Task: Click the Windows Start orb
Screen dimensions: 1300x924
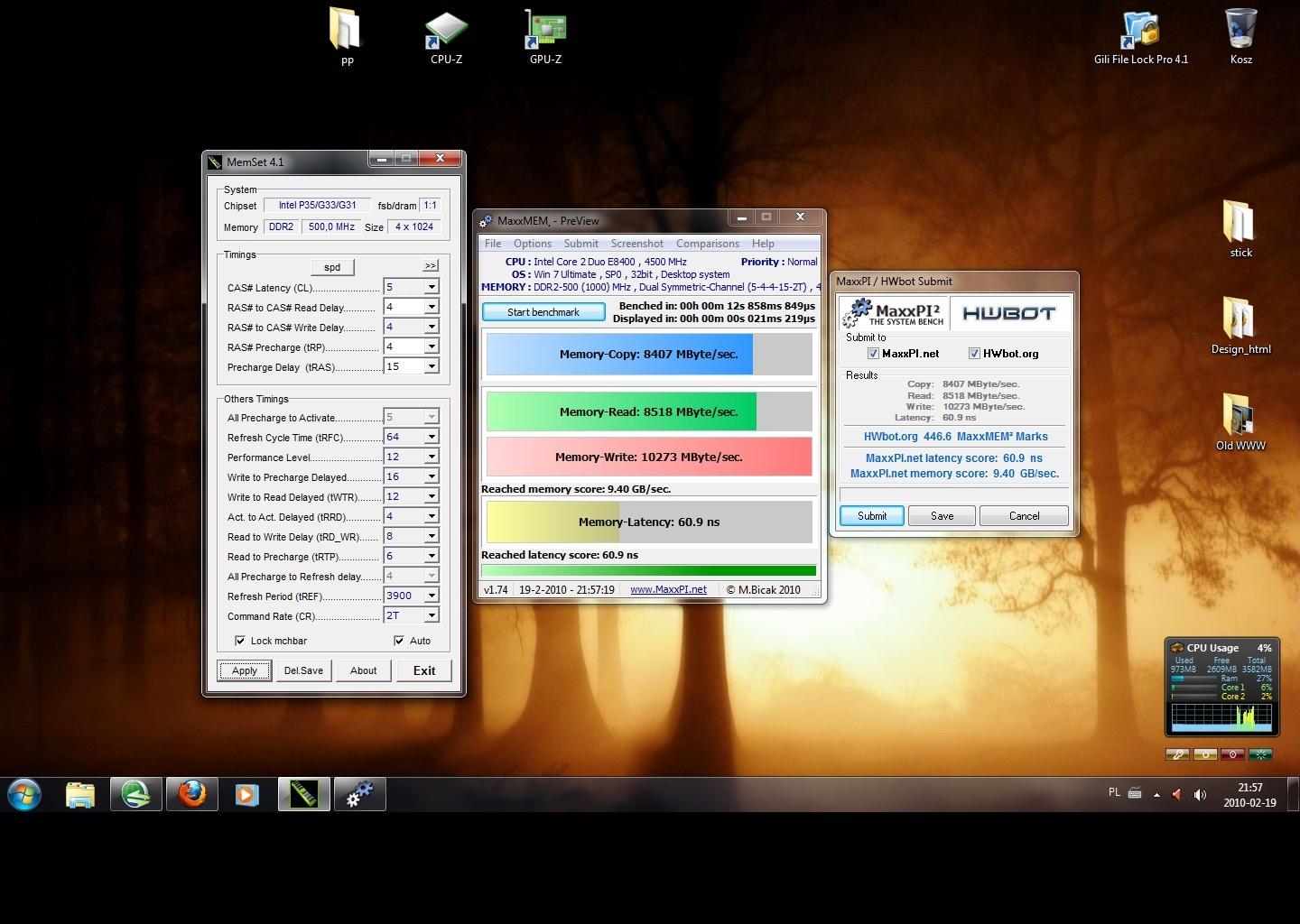Action: (x=24, y=795)
